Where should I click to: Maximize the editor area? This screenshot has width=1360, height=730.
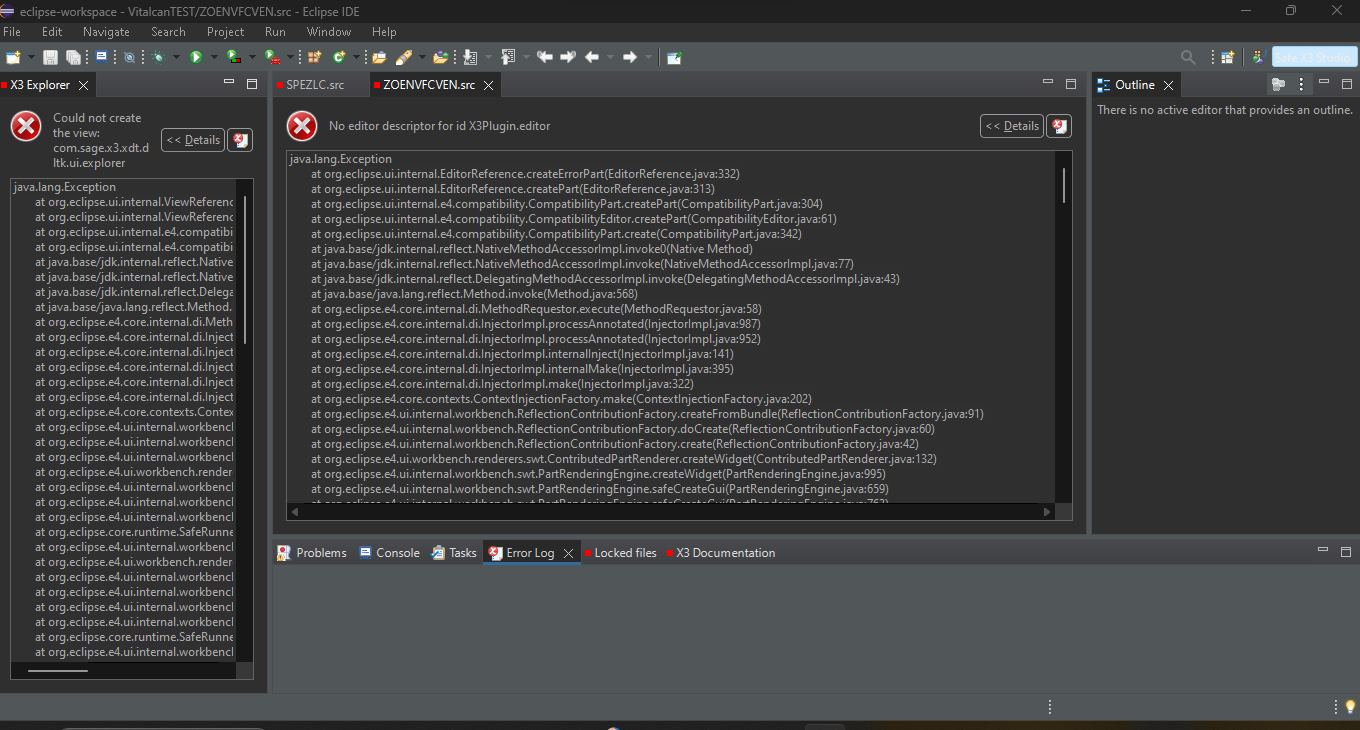pos(1071,83)
